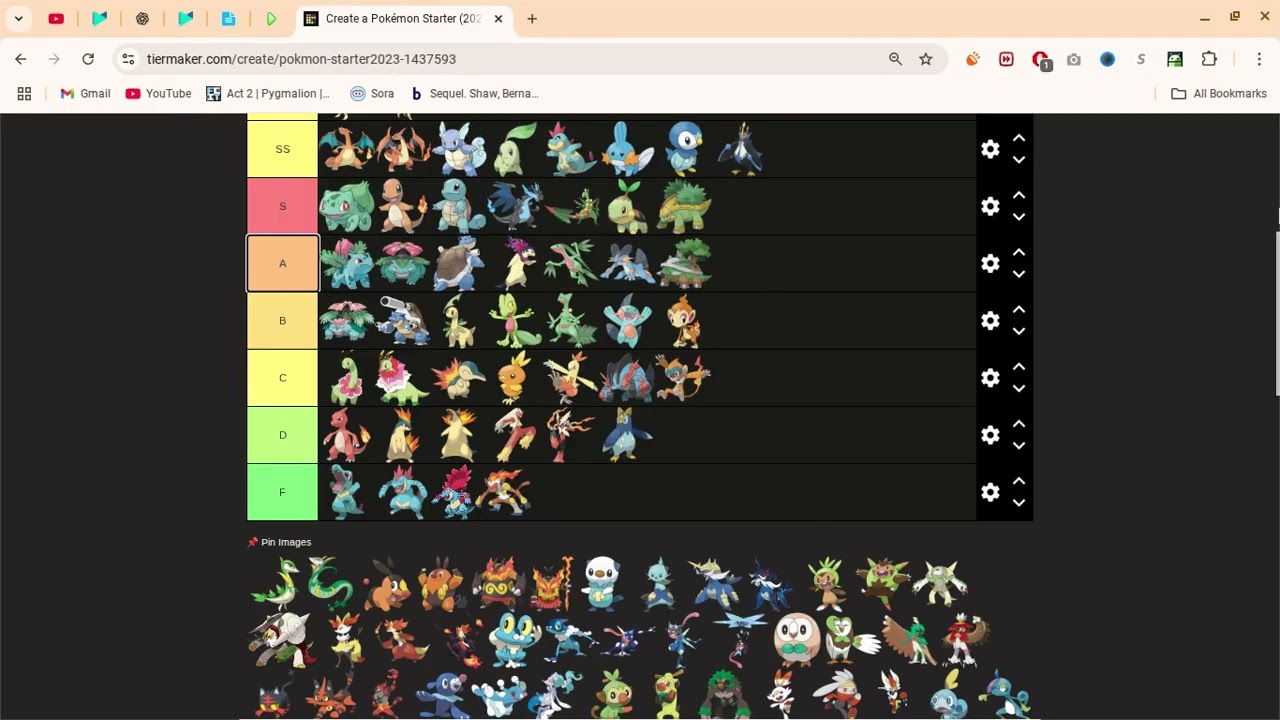Open settings gear for the B tier row
This screenshot has width=1280, height=720.
(990, 320)
